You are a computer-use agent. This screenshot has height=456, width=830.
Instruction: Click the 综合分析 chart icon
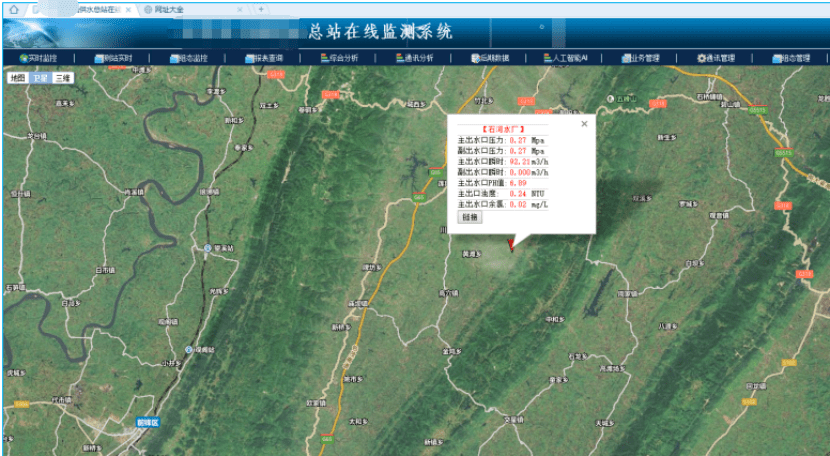pyautogui.click(x=323, y=59)
